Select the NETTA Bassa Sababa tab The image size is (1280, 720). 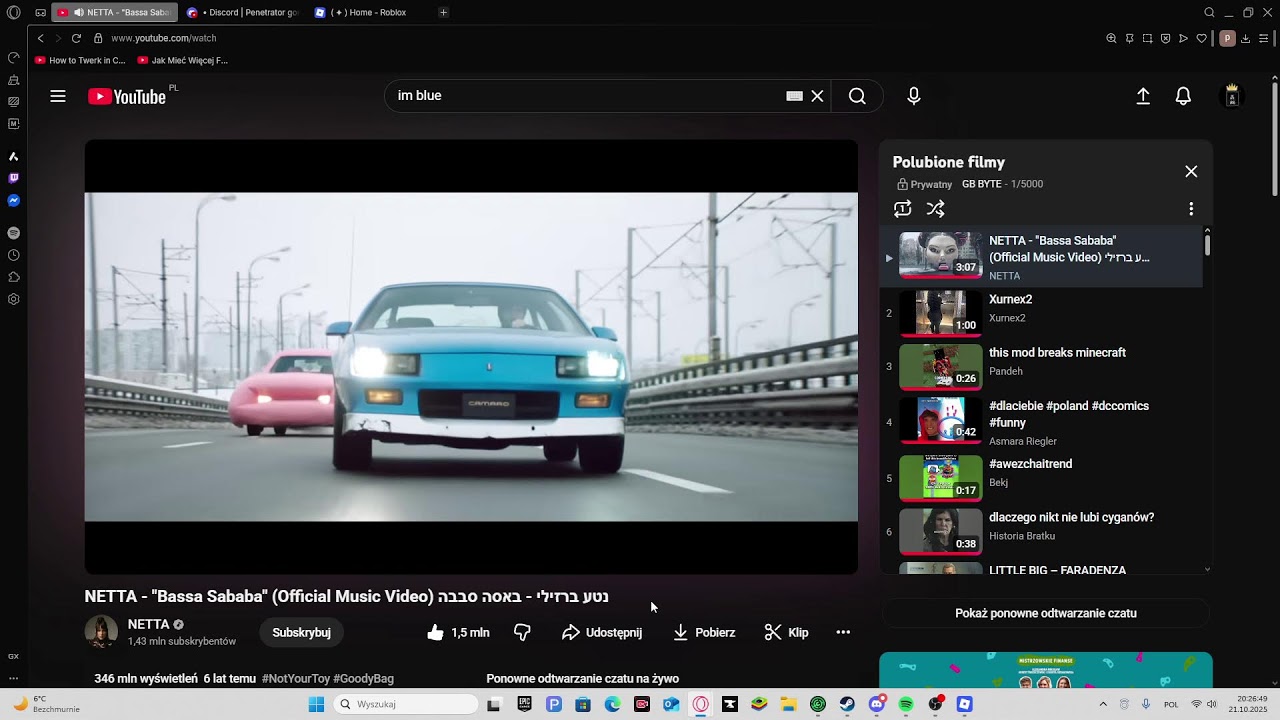114,13
